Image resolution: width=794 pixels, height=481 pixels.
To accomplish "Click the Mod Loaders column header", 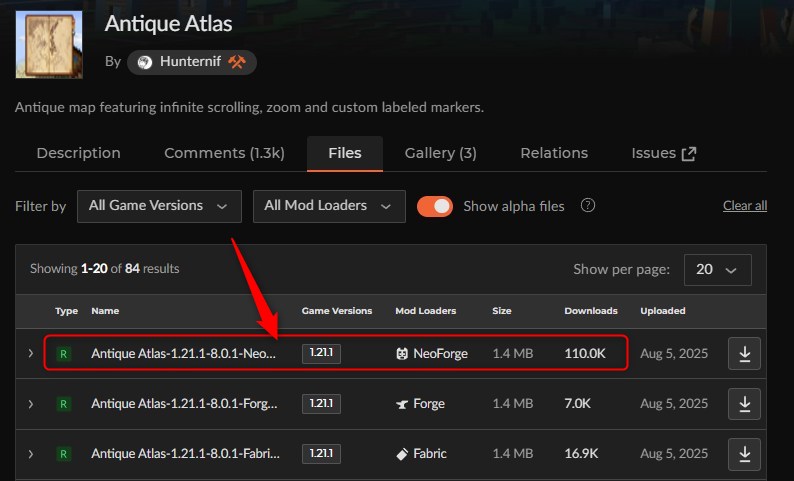I will [x=425, y=311].
